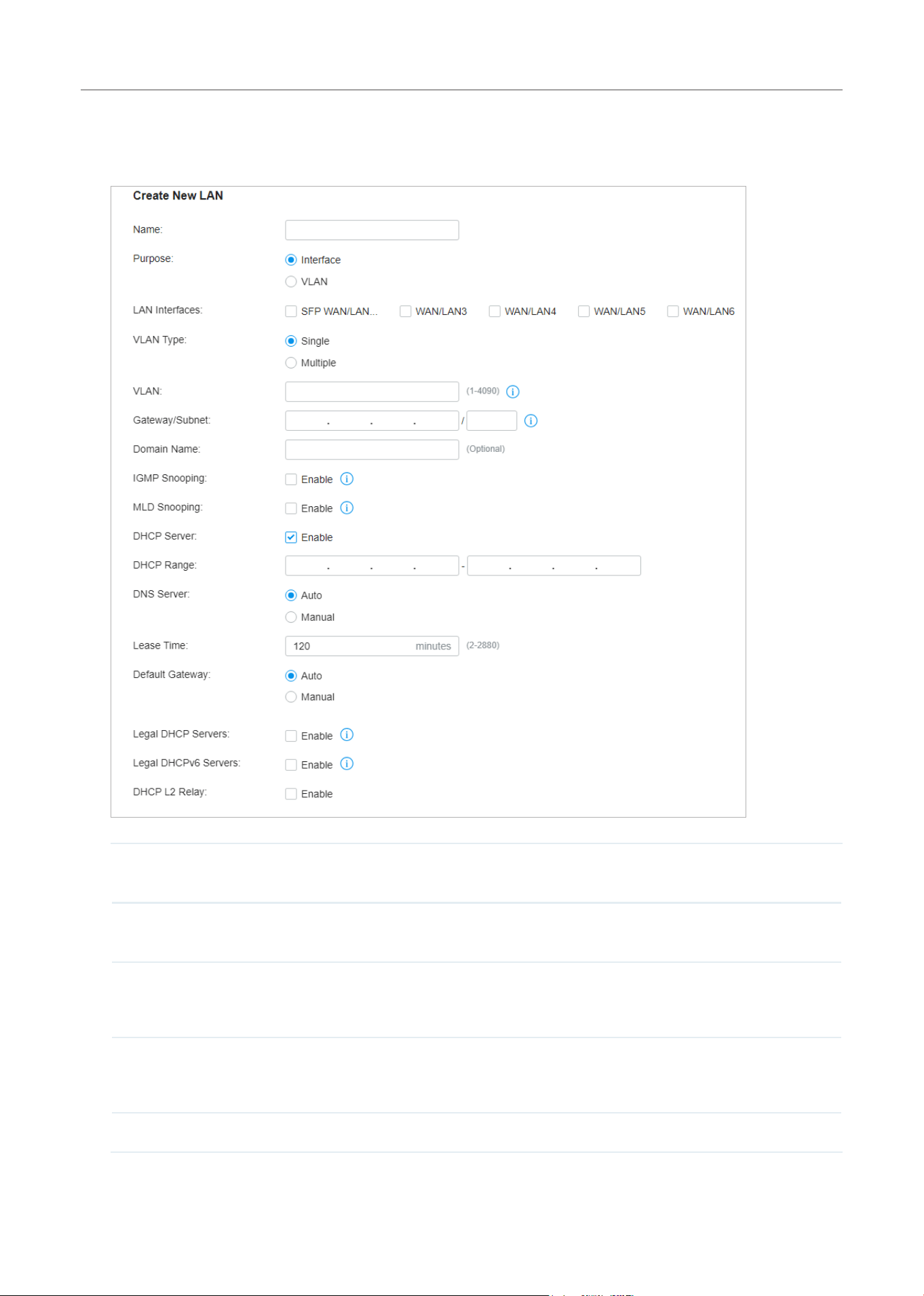Check the WAN/LAN3 interface box
Viewport: 924px width, 1296px height.
(406, 311)
